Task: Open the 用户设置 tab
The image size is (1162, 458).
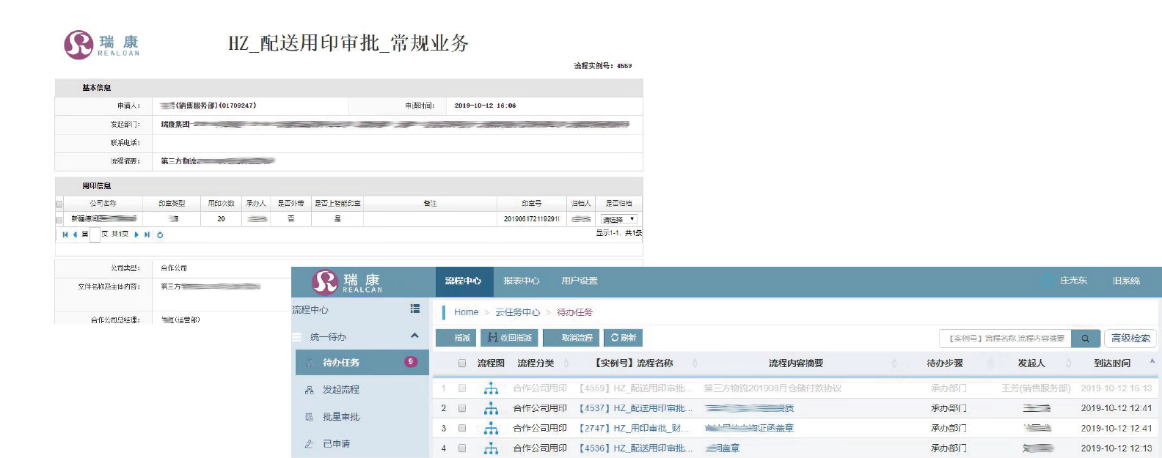Action: [579, 281]
